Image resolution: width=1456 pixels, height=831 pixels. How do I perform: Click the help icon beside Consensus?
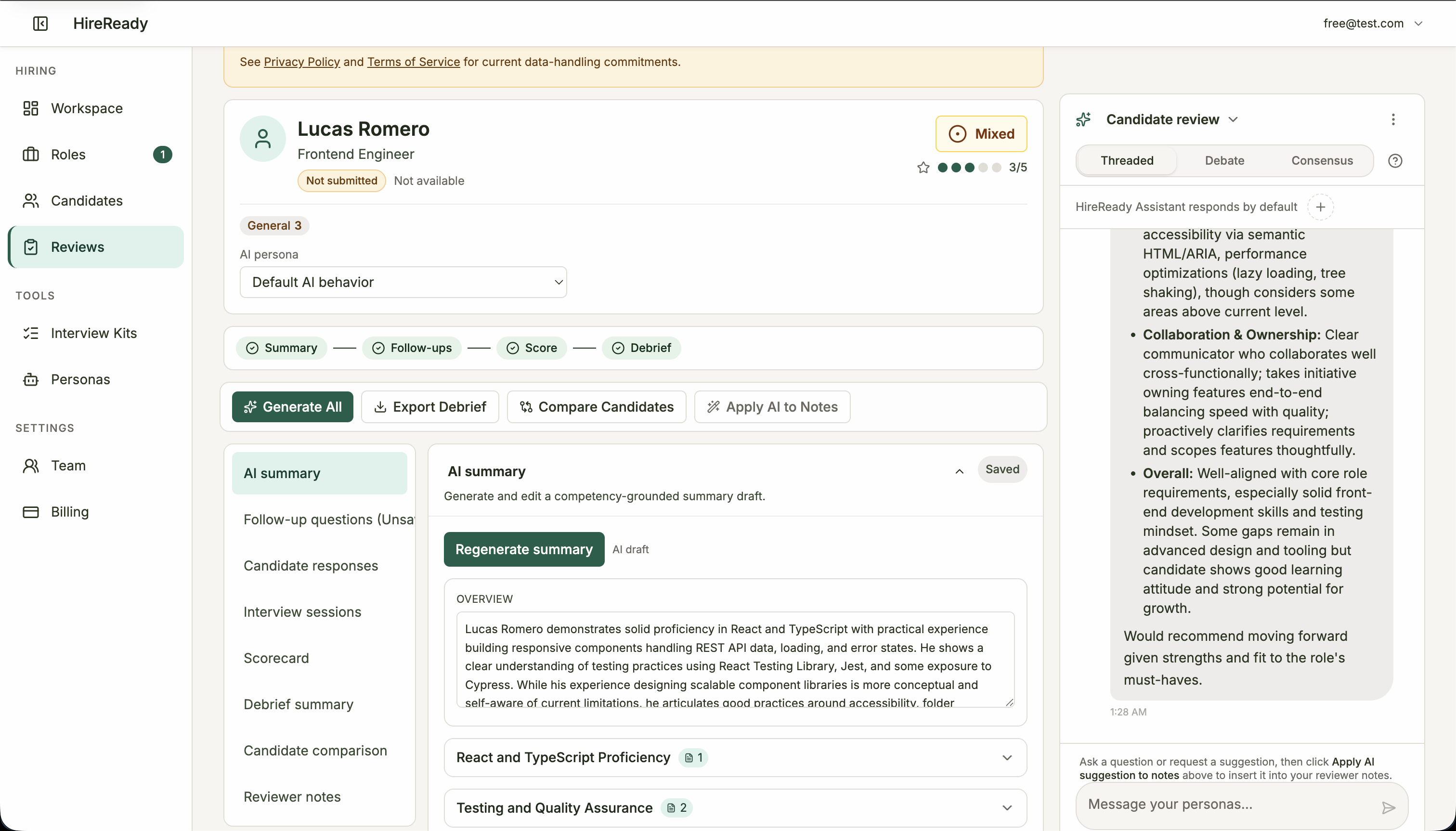(x=1395, y=160)
